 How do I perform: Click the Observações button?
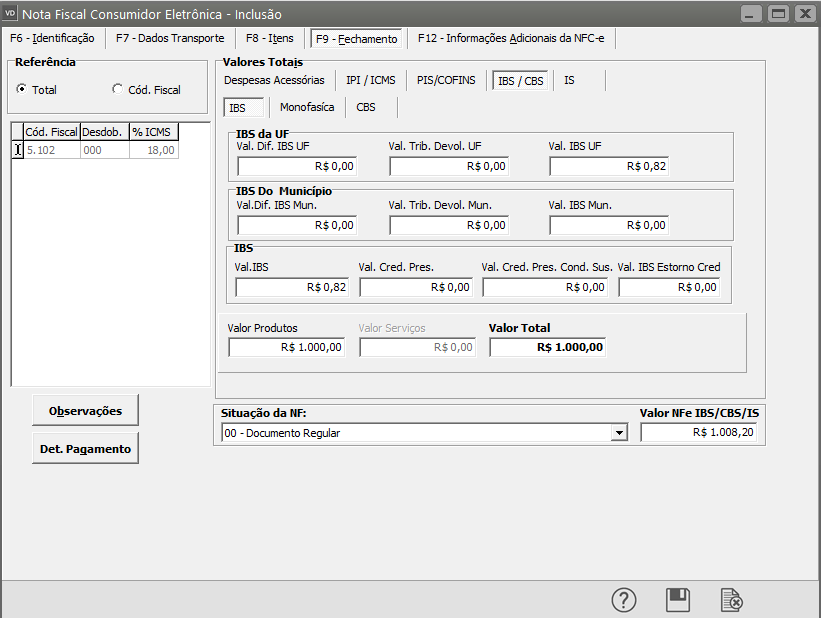(x=85, y=410)
